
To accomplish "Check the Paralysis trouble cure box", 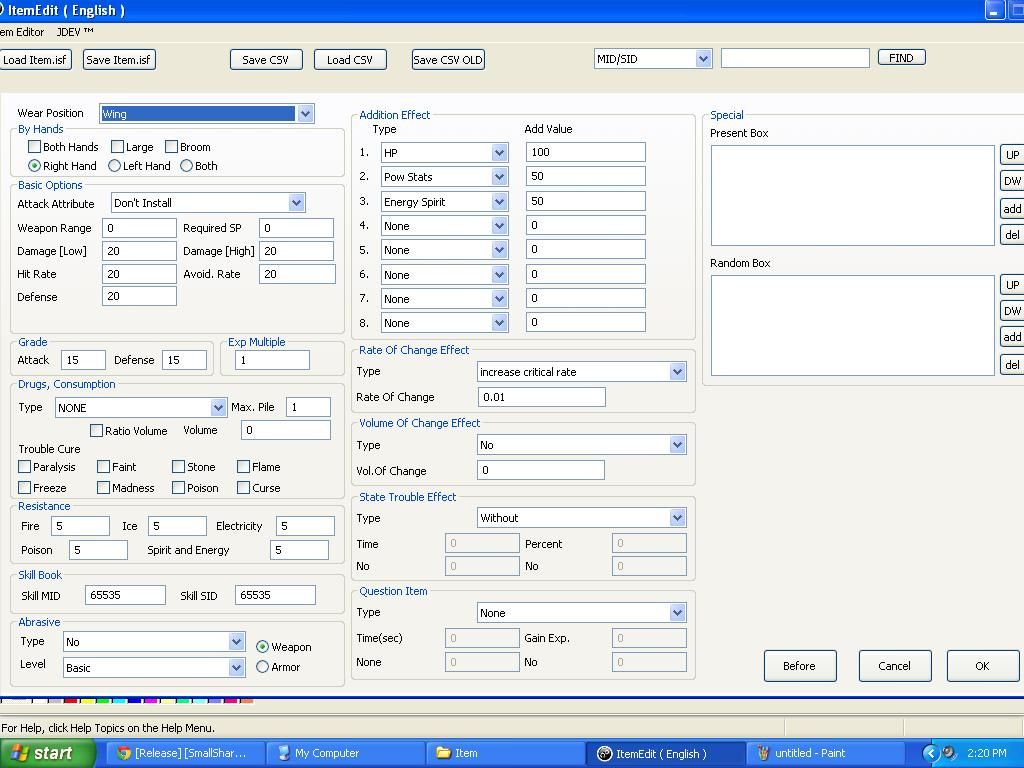I will click(x=25, y=467).
